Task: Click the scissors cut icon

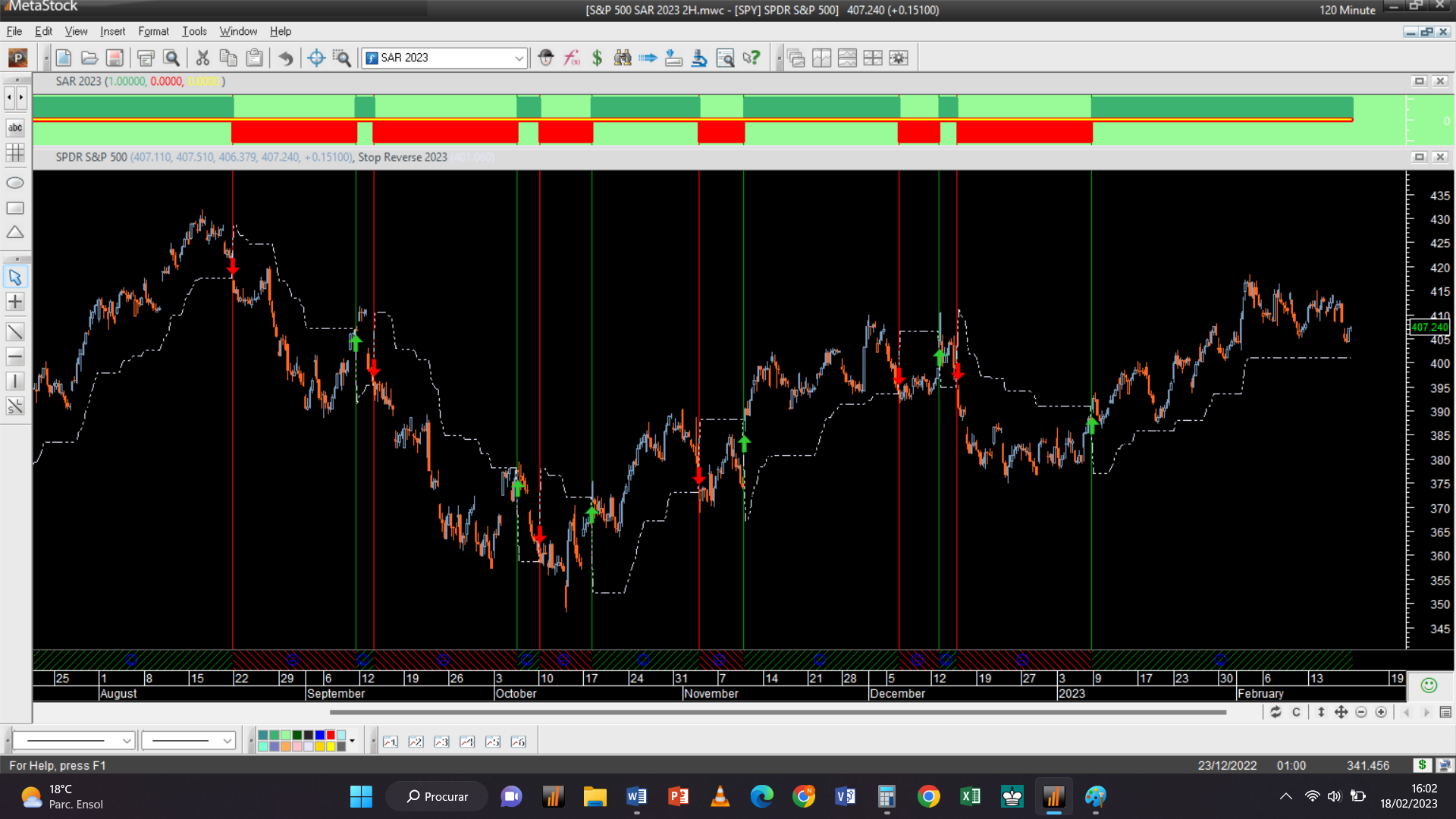Action: tap(202, 58)
